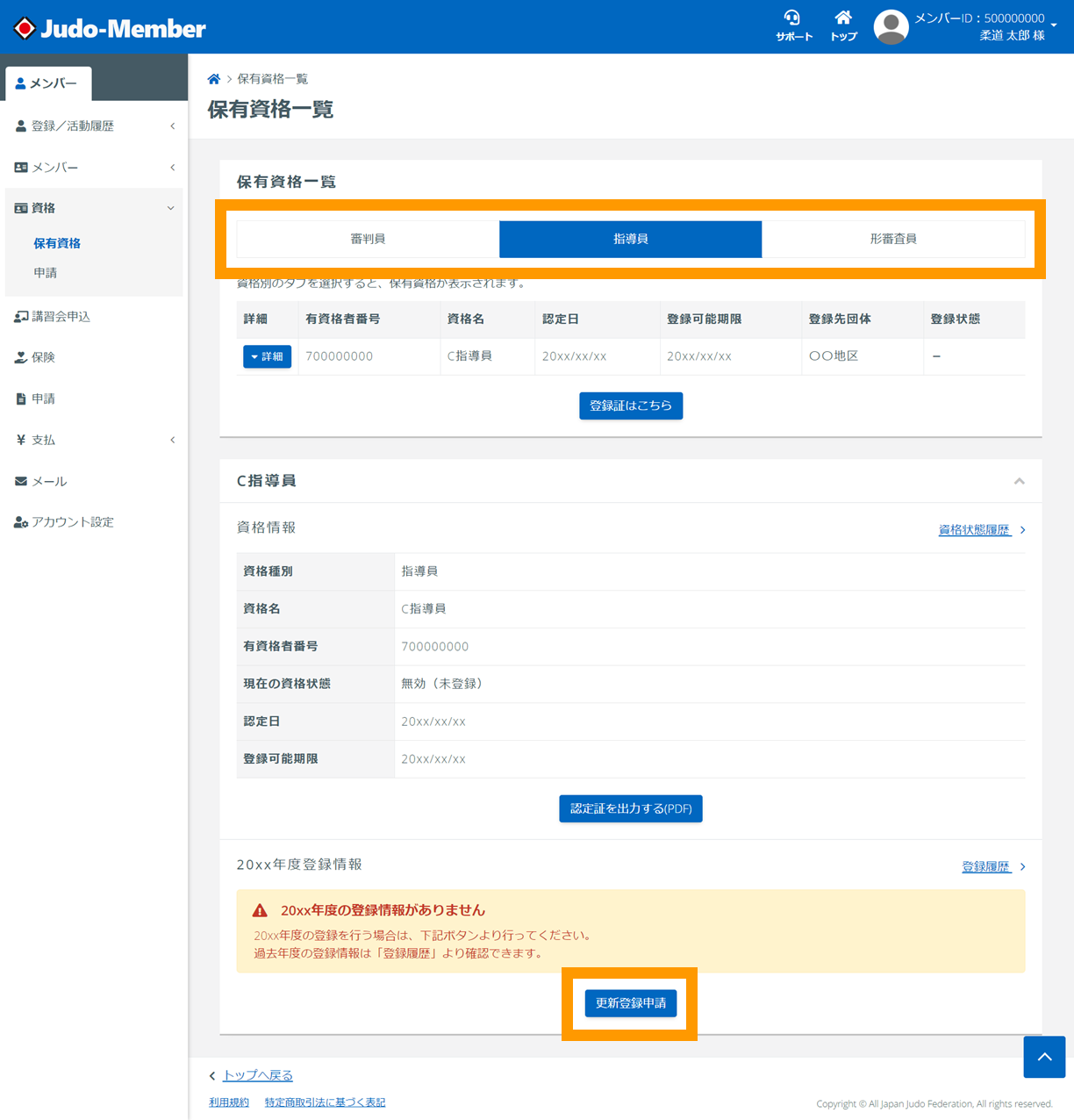This screenshot has height=1120, width=1074.
Task: Switch to the 形審査員 tab
Action: (x=893, y=239)
